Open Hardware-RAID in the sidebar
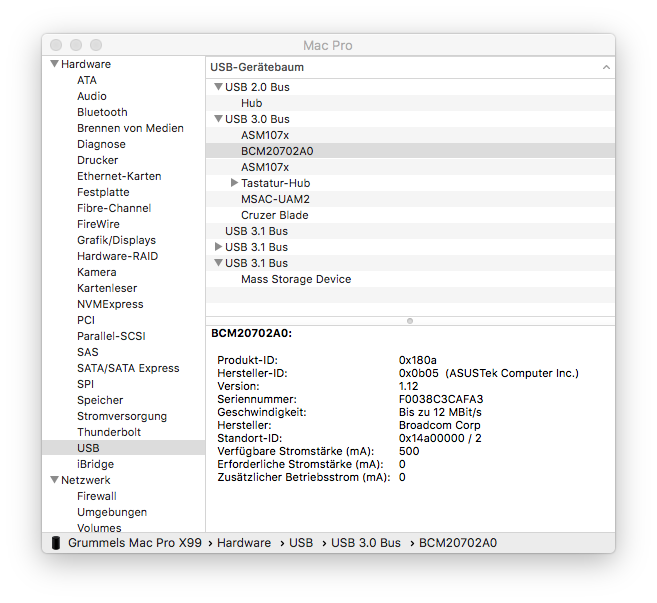 pyautogui.click(x=117, y=256)
